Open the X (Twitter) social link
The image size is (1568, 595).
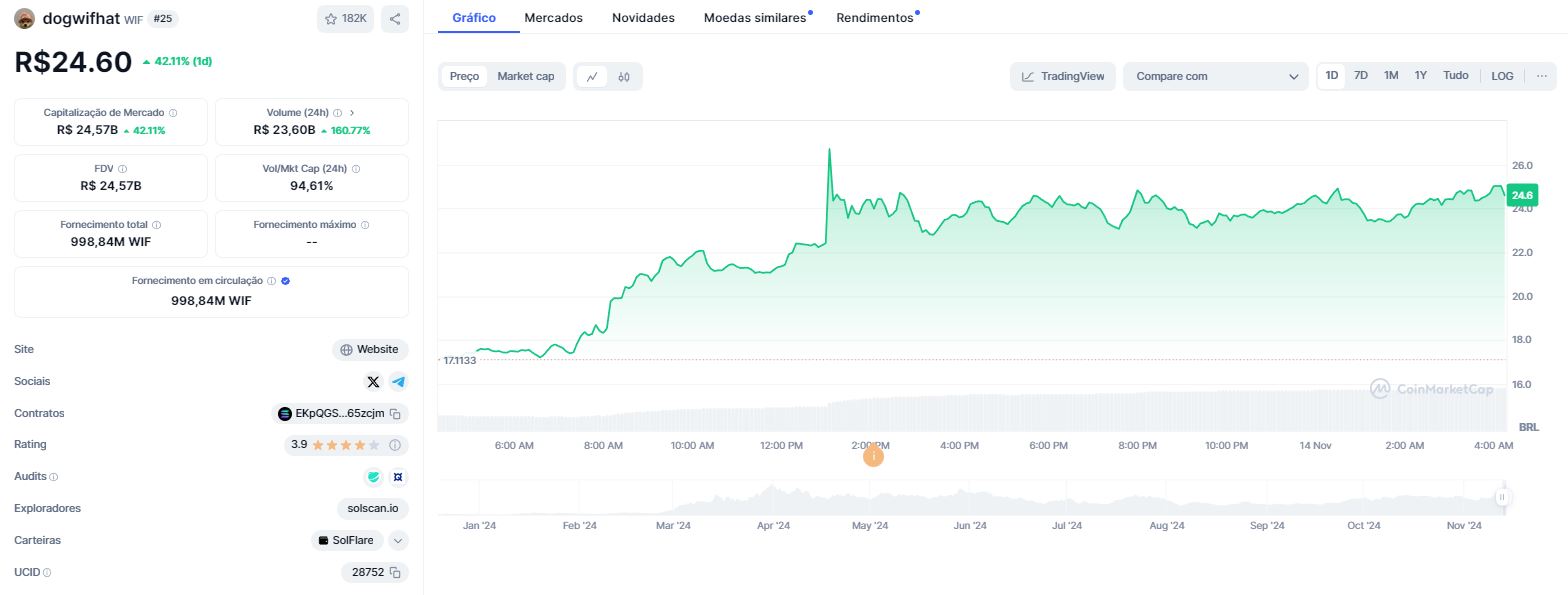[373, 382]
